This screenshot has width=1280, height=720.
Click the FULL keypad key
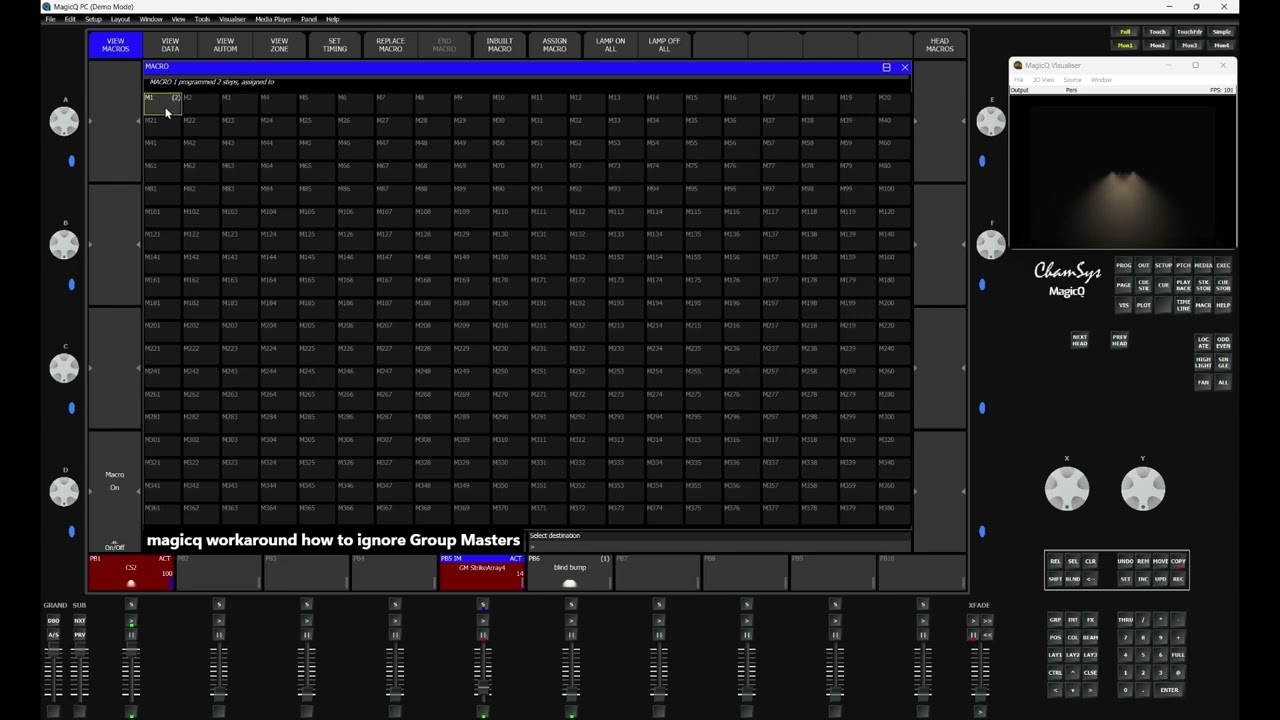pos(1178,655)
